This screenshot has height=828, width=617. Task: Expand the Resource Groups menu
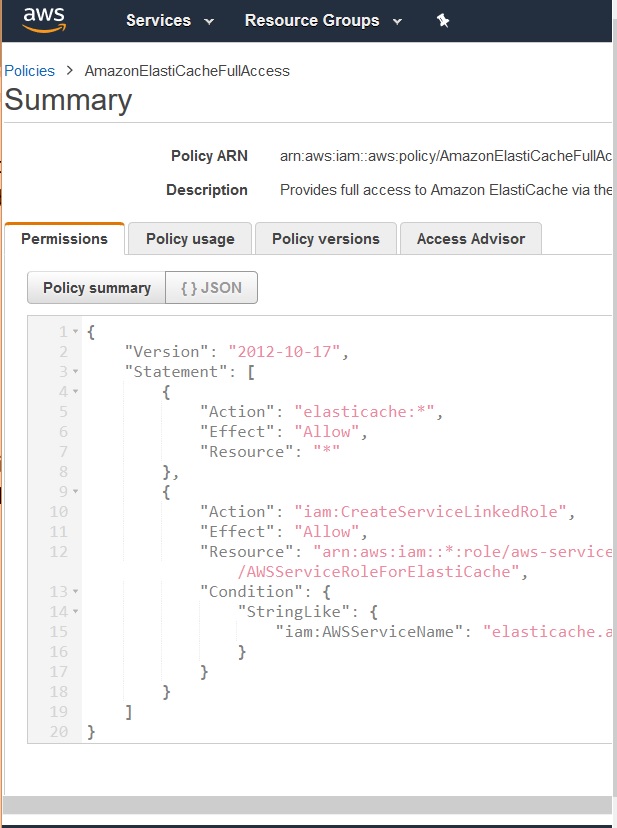[322, 21]
